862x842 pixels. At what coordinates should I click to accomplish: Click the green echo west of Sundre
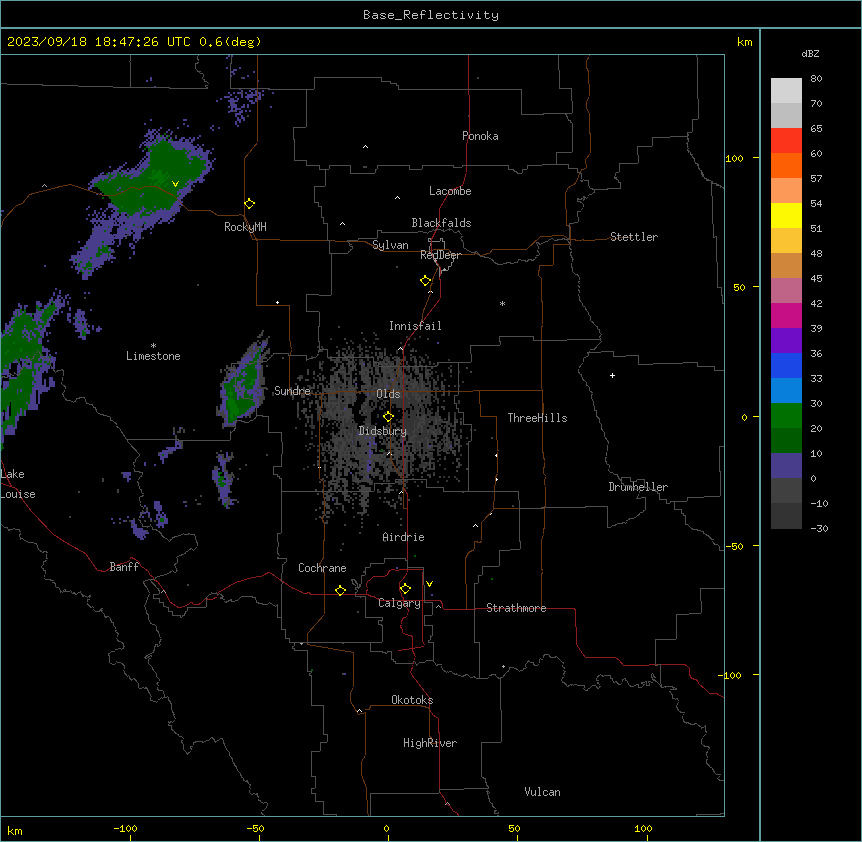click(242, 387)
